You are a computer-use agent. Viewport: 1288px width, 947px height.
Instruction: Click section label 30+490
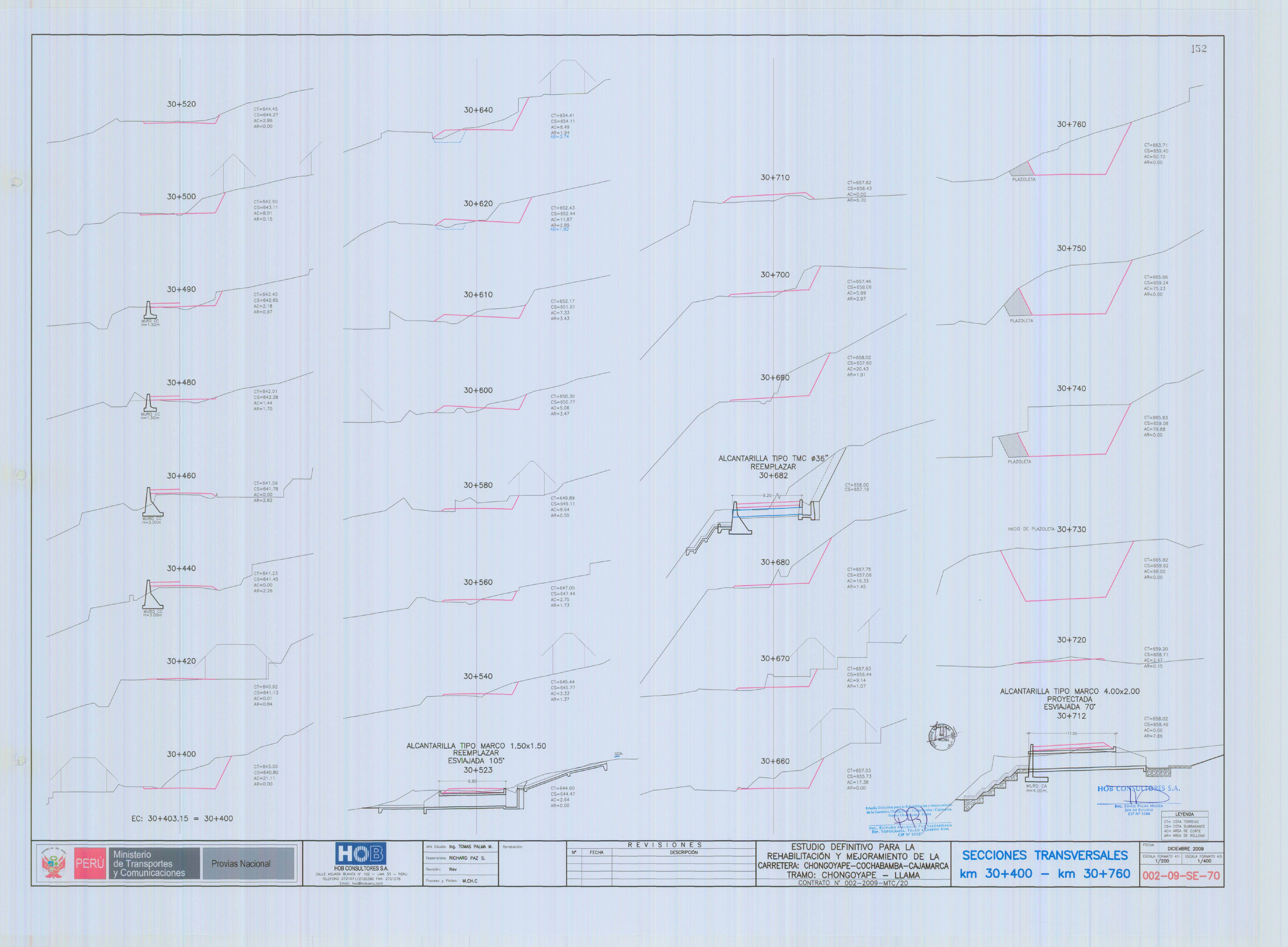(x=181, y=289)
